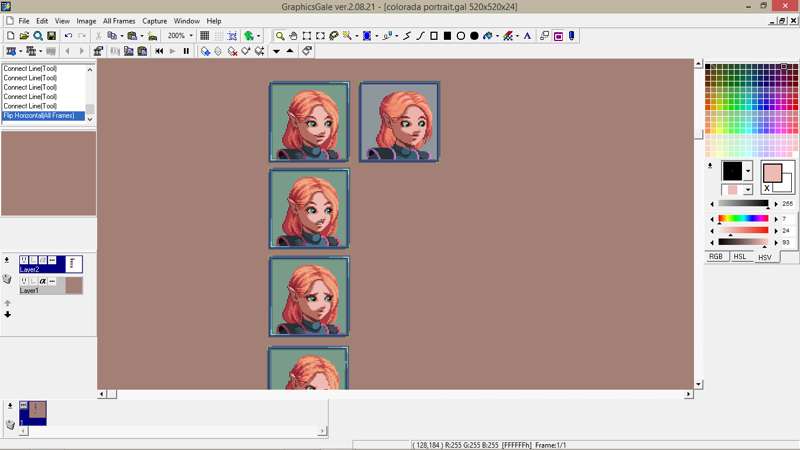Select the Flood Fill bucket tool

click(x=488, y=36)
